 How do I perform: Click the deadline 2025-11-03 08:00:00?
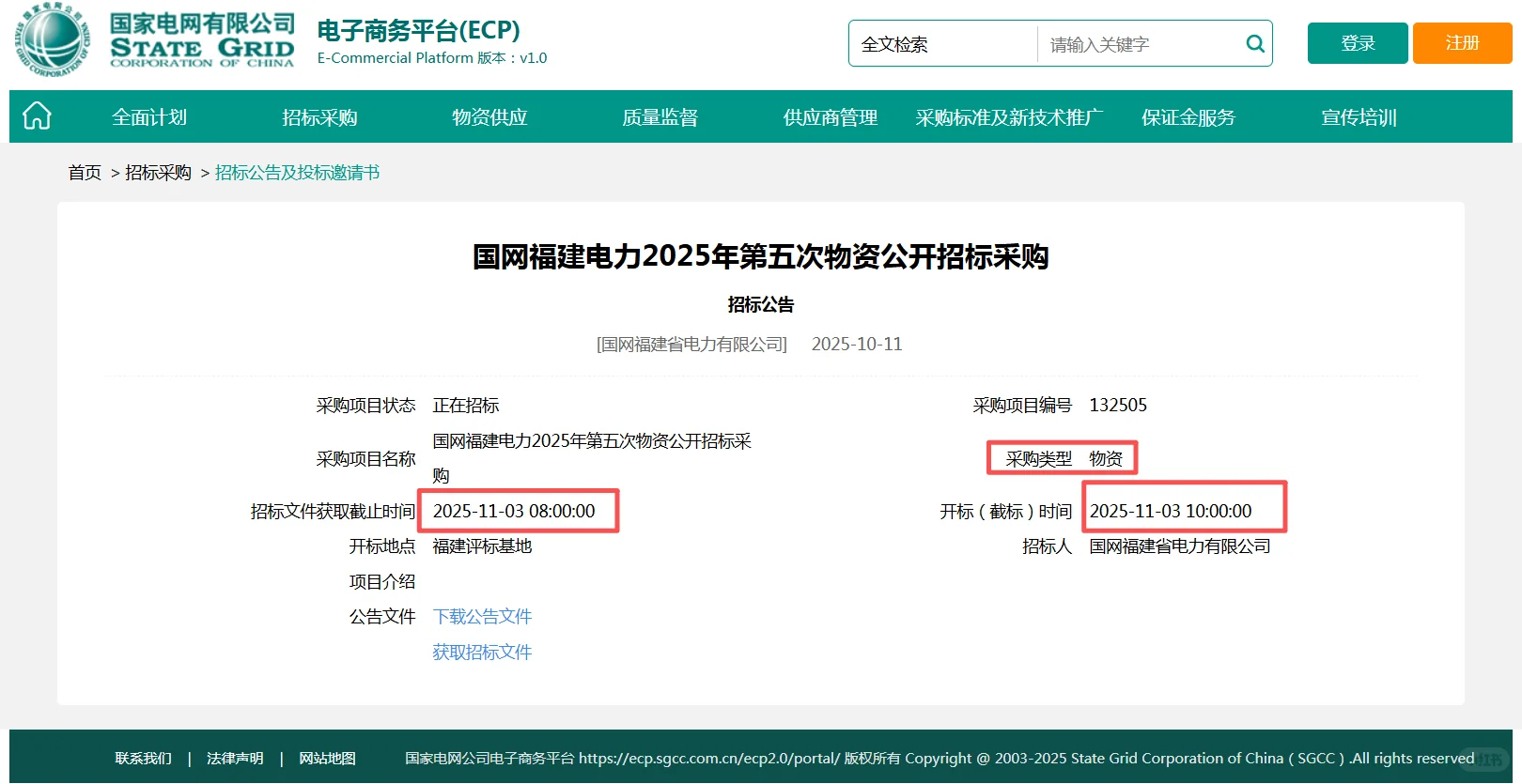pyautogui.click(x=514, y=511)
